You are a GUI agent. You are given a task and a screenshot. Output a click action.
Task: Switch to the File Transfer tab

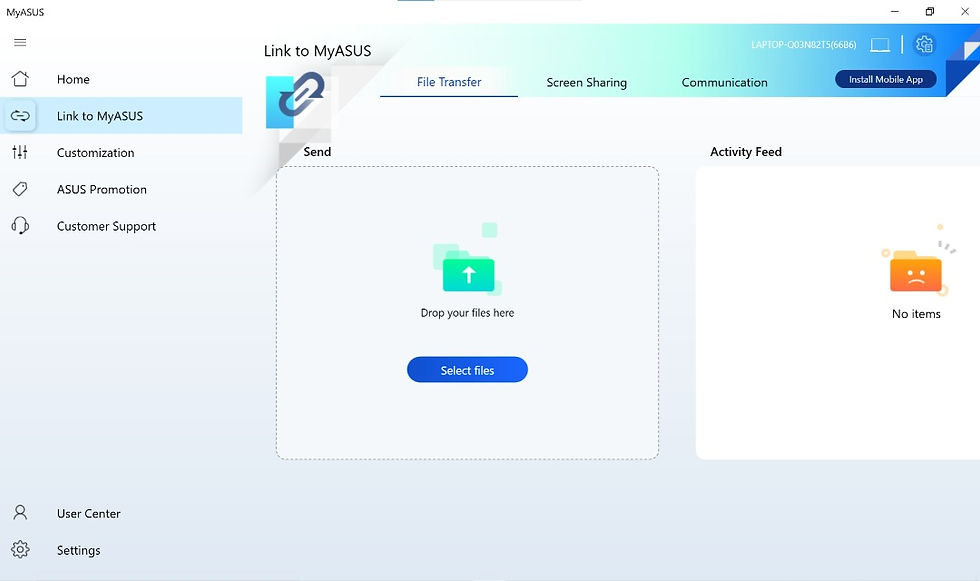(x=449, y=82)
